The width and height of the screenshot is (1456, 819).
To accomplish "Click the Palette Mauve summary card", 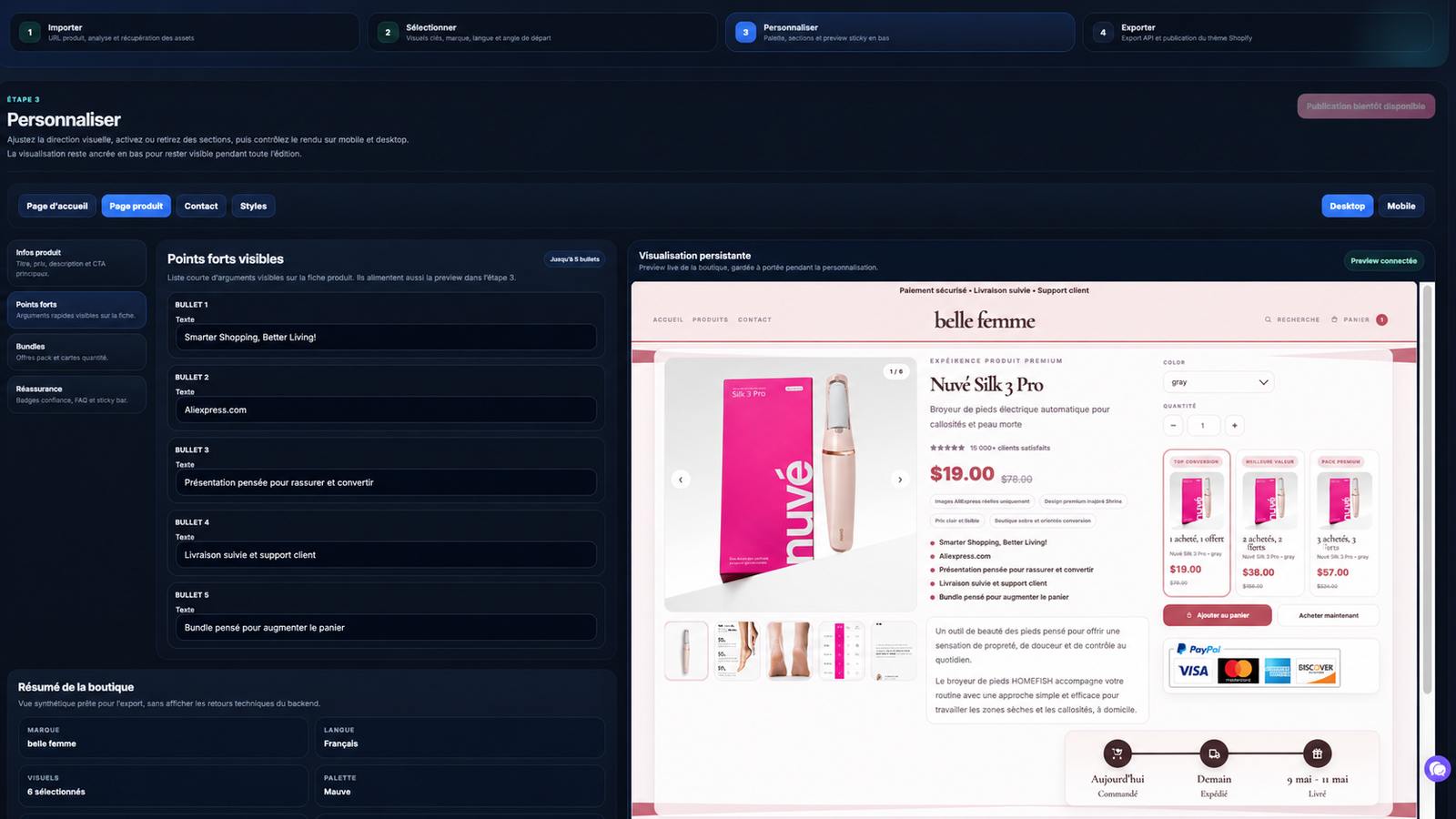I will click(460, 785).
